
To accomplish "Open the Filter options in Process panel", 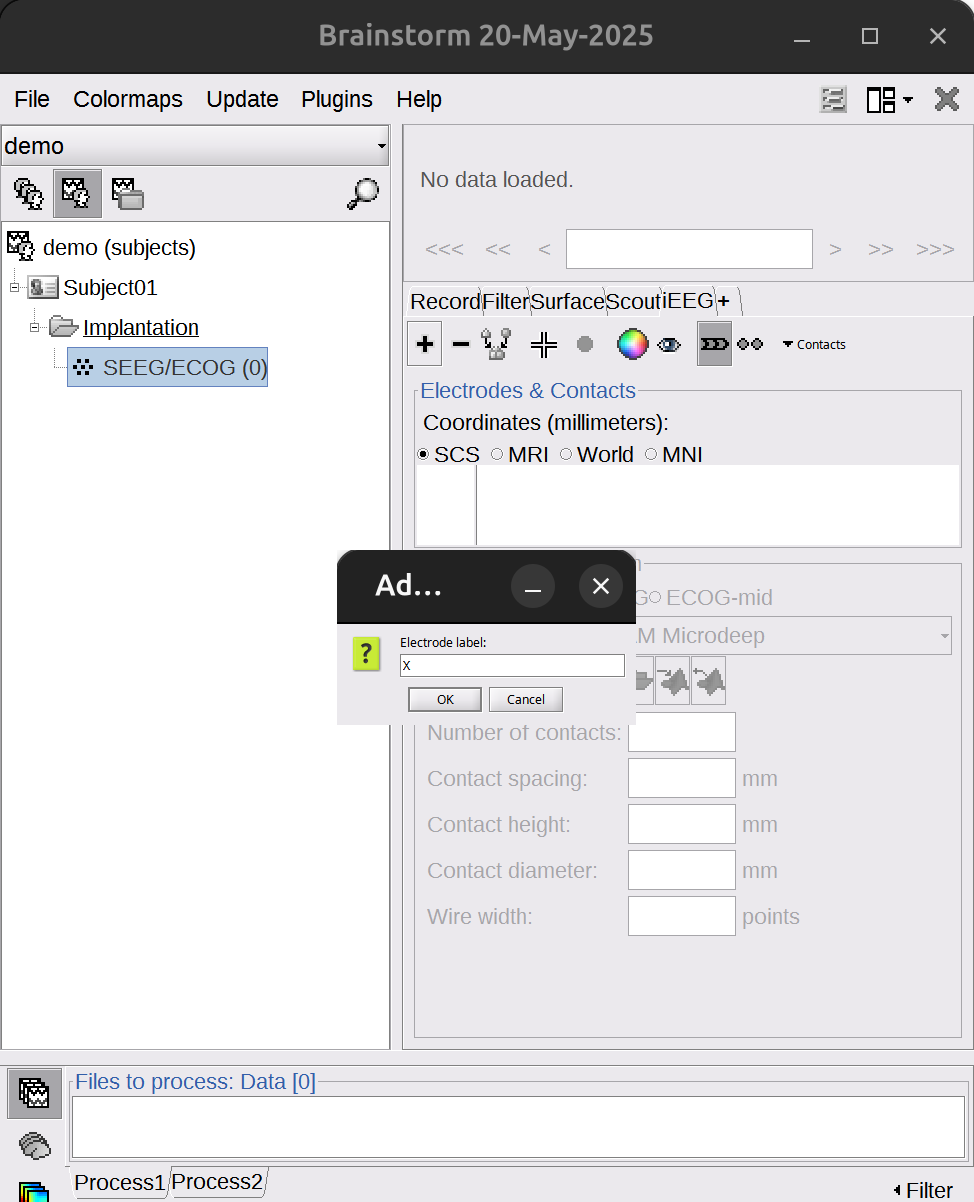I will [x=922, y=1190].
